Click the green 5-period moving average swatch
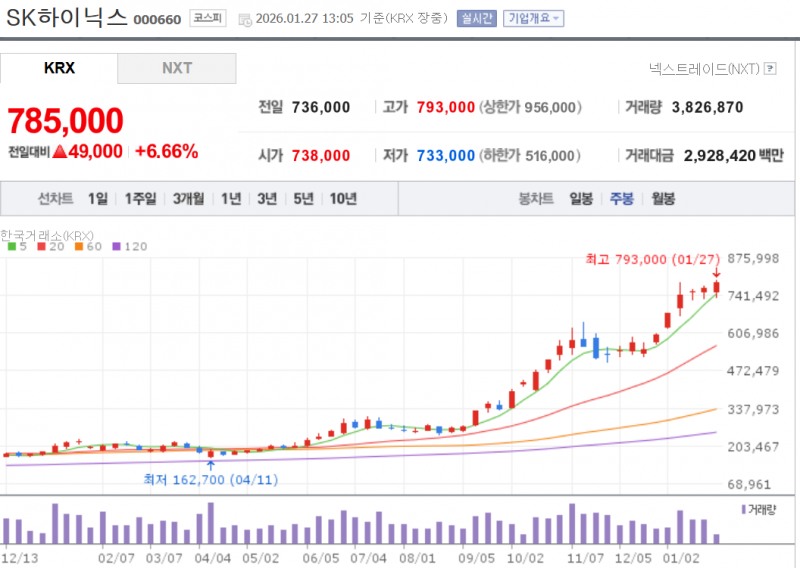Image resolution: width=800 pixels, height=568 pixels. click(12, 246)
